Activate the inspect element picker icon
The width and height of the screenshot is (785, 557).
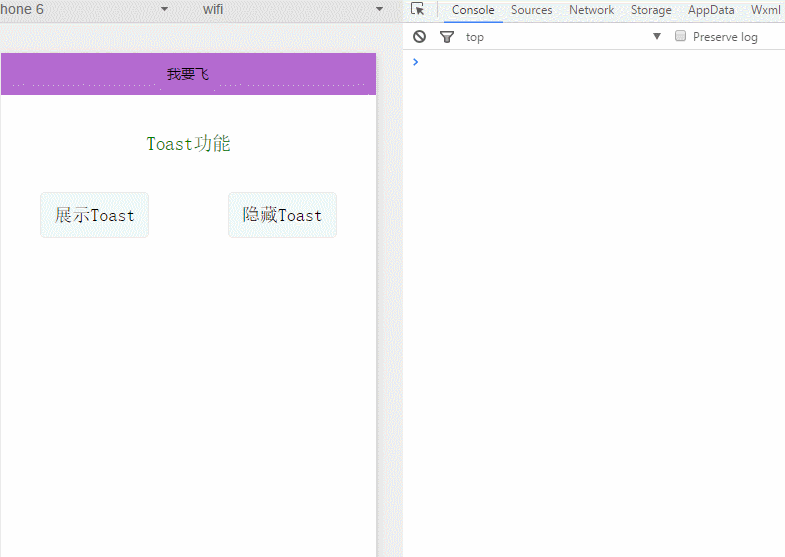pyautogui.click(x=418, y=10)
